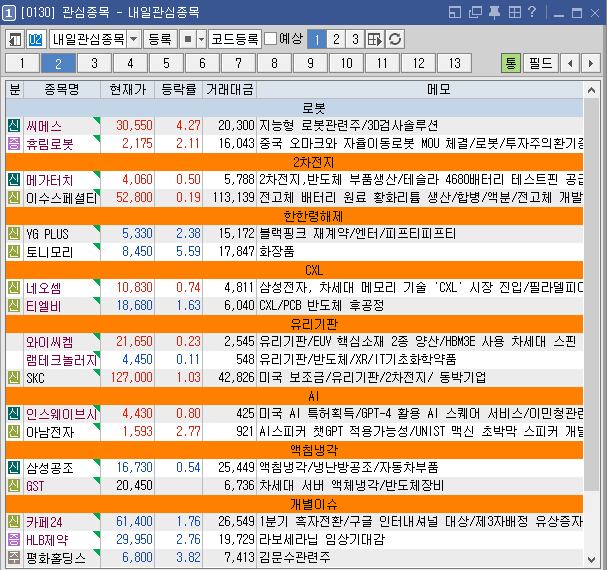
Task: Click the 액침냉각 group header row
Action: tap(295, 450)
